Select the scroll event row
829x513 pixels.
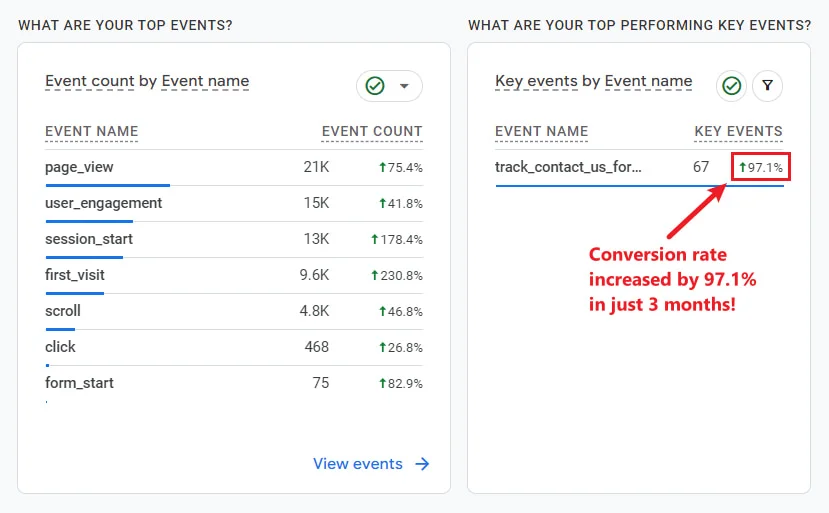(x=62, y=311)
